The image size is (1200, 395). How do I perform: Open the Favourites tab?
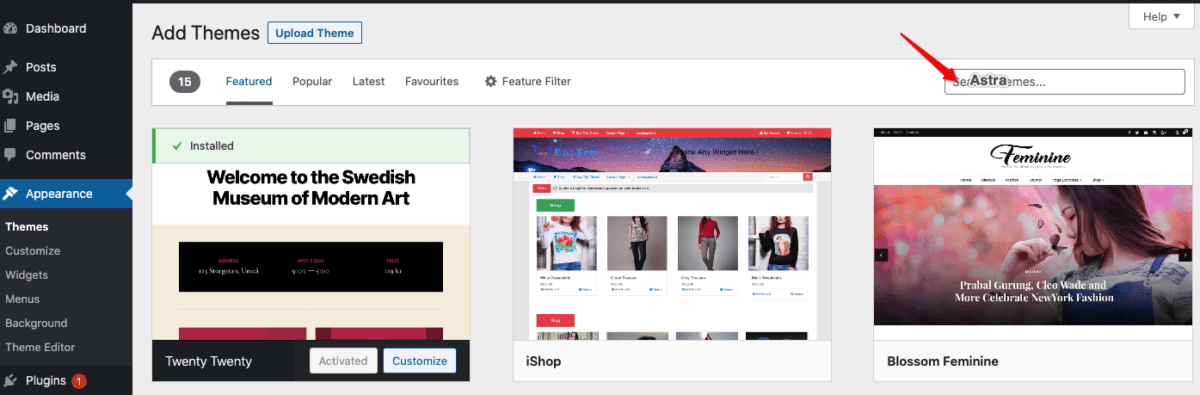(x=432, y=81)
